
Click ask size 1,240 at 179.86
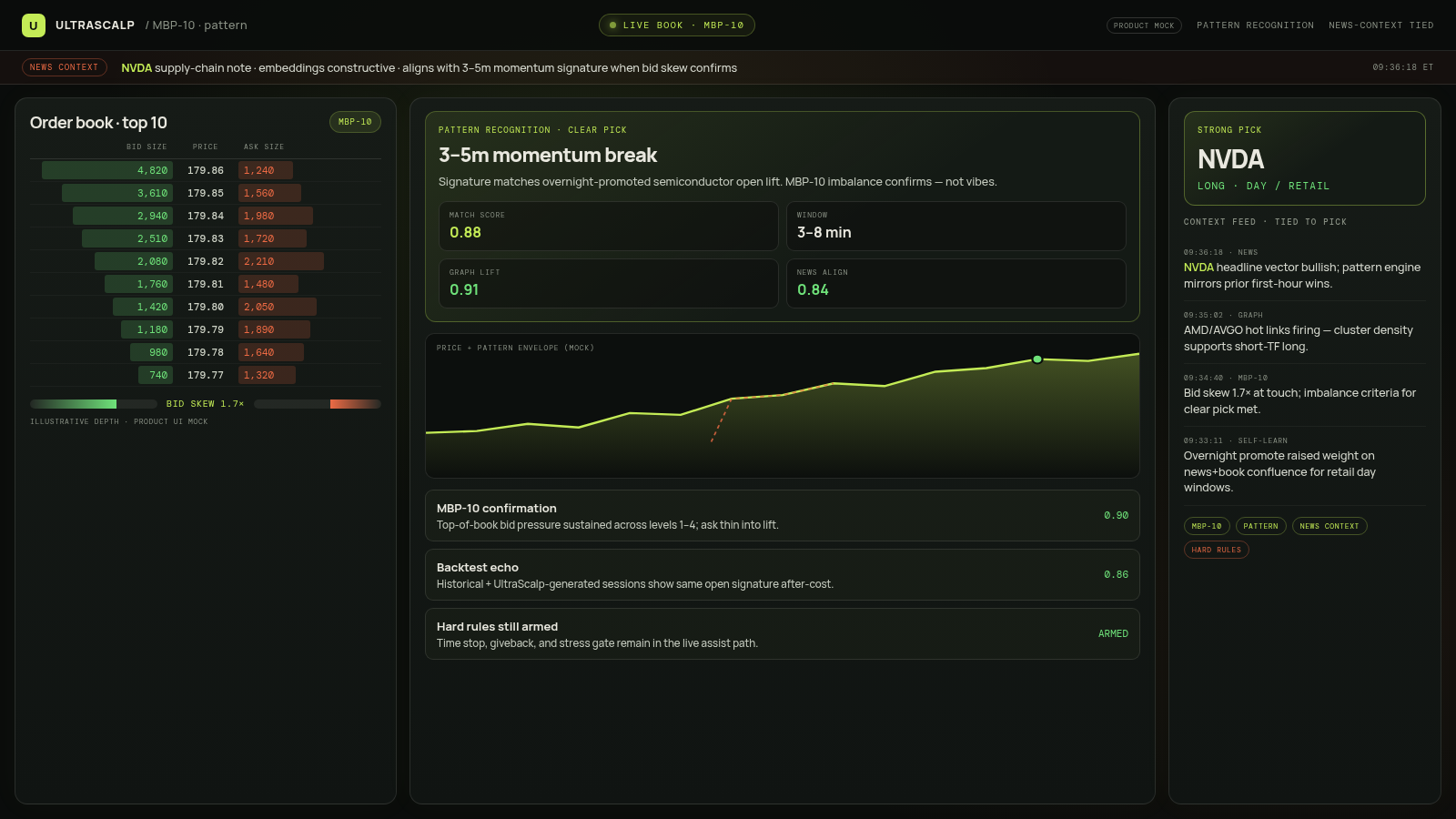click(266, 170)
